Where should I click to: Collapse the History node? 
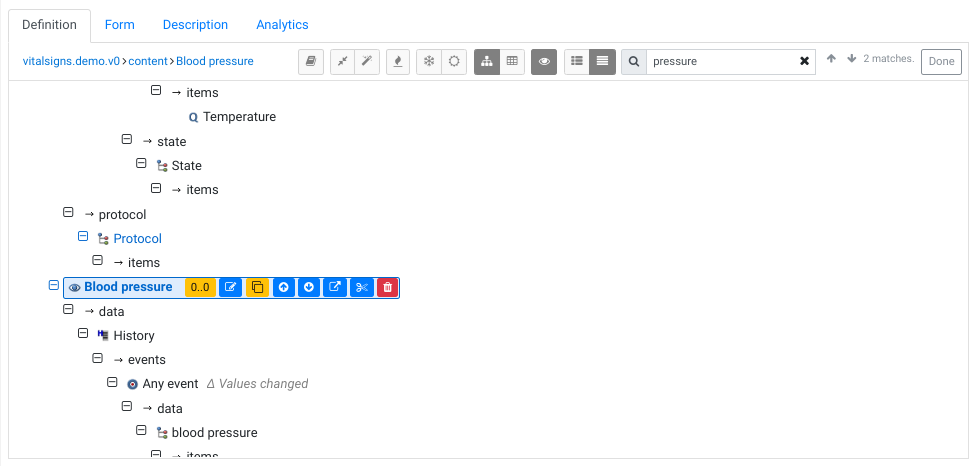pos(84,335)
